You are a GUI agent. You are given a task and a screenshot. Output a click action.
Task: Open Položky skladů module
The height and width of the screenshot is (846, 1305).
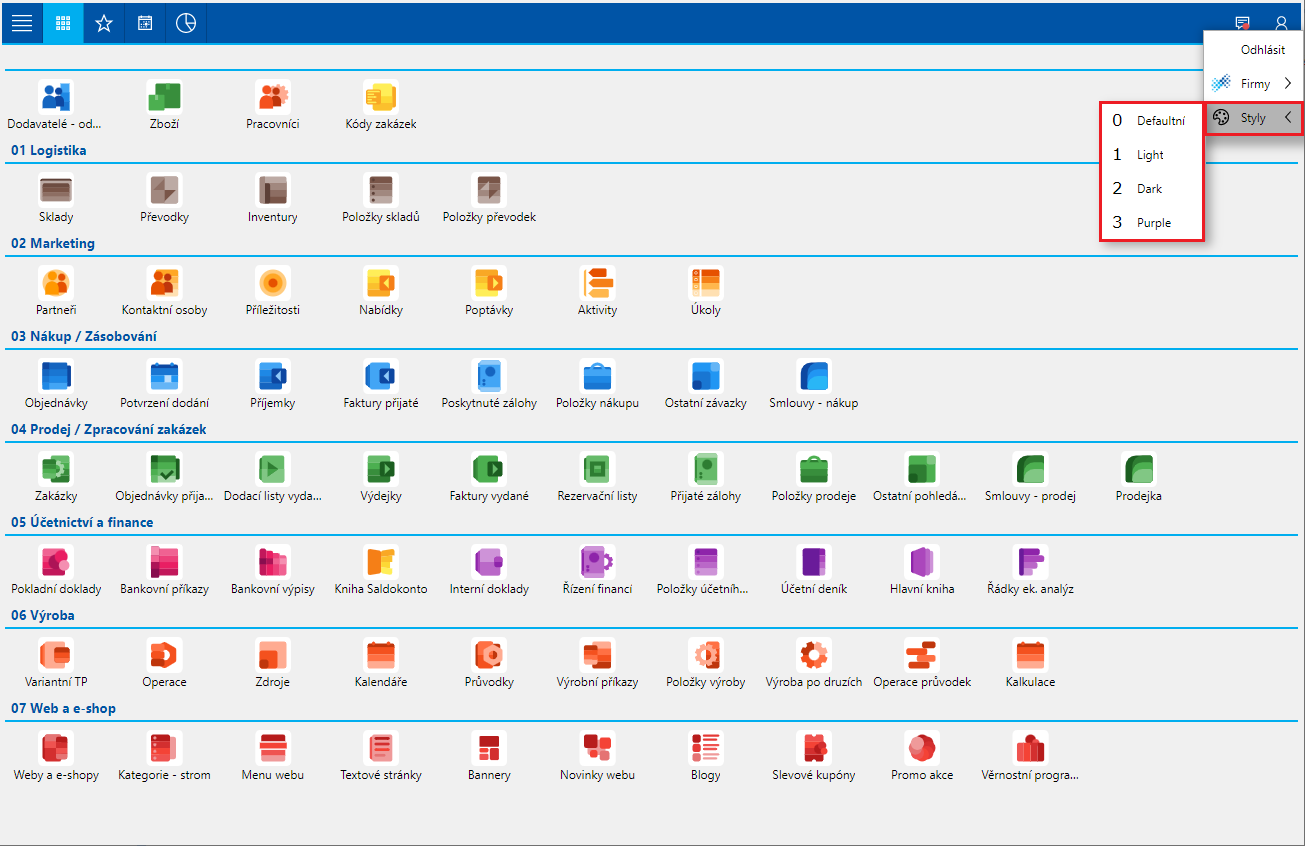click(381, 197)
